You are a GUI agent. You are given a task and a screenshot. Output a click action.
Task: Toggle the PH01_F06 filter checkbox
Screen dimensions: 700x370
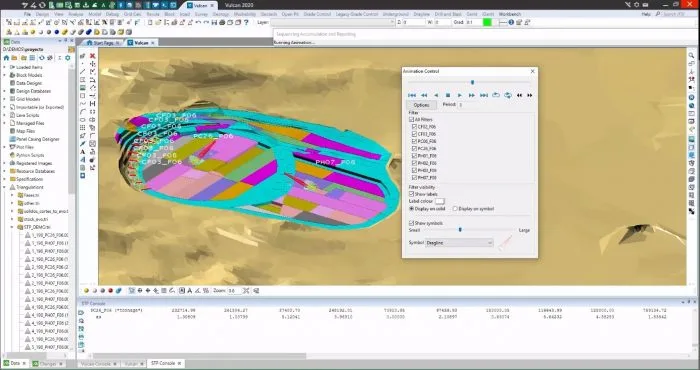pyautogui.click(x=415, y=156)
